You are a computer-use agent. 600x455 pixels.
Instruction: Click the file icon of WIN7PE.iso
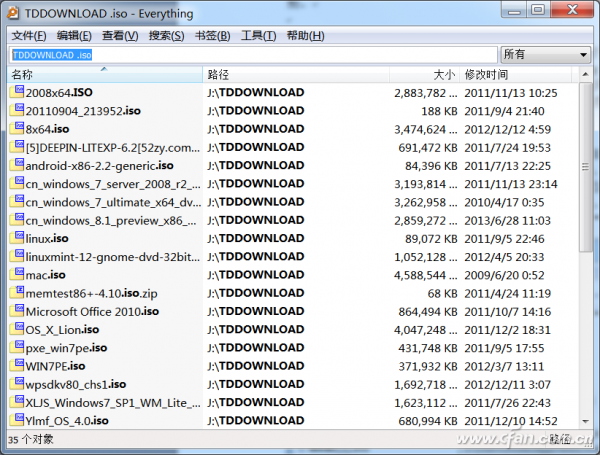[x=17, y=365]
